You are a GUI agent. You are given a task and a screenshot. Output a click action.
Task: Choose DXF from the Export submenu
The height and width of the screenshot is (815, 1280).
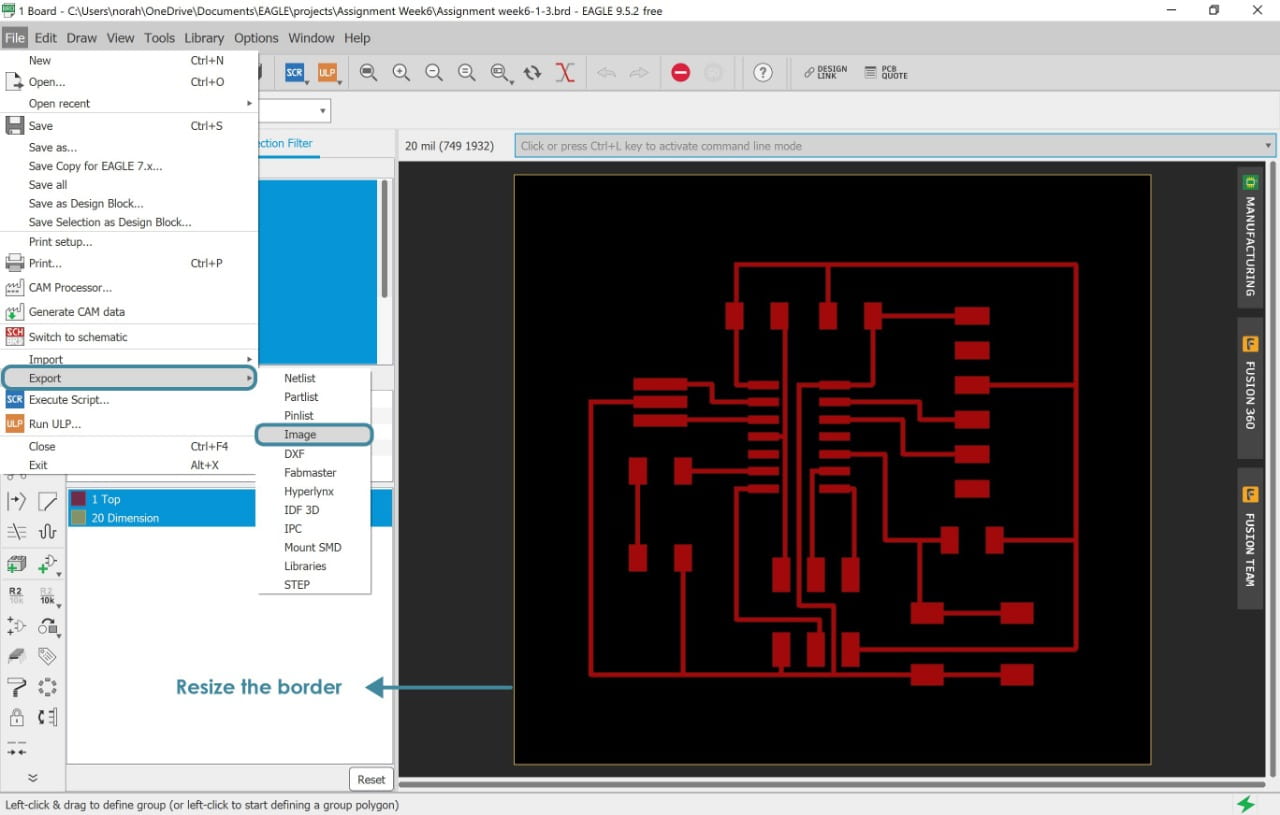pos(314,454)
